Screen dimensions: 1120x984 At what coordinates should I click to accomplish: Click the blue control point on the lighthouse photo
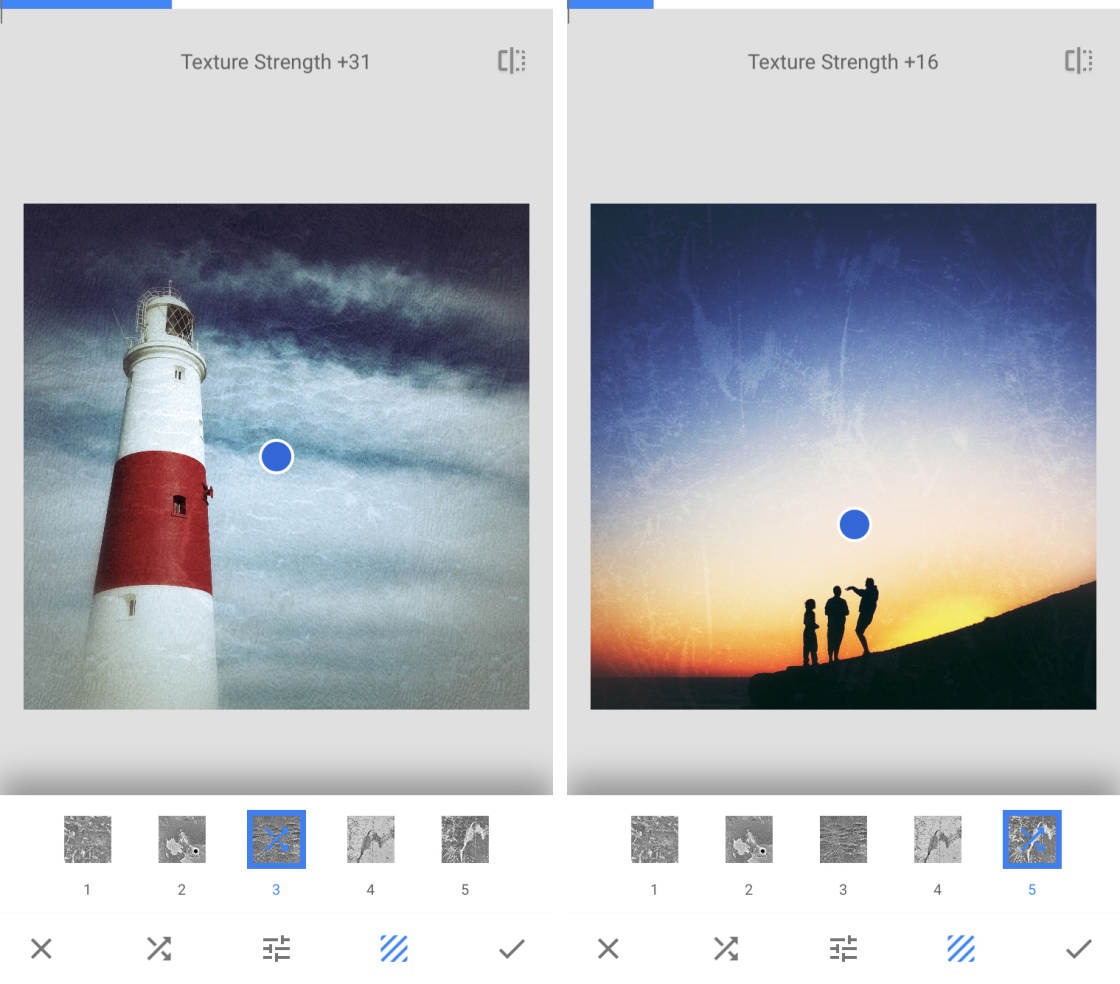pos(276,456)
